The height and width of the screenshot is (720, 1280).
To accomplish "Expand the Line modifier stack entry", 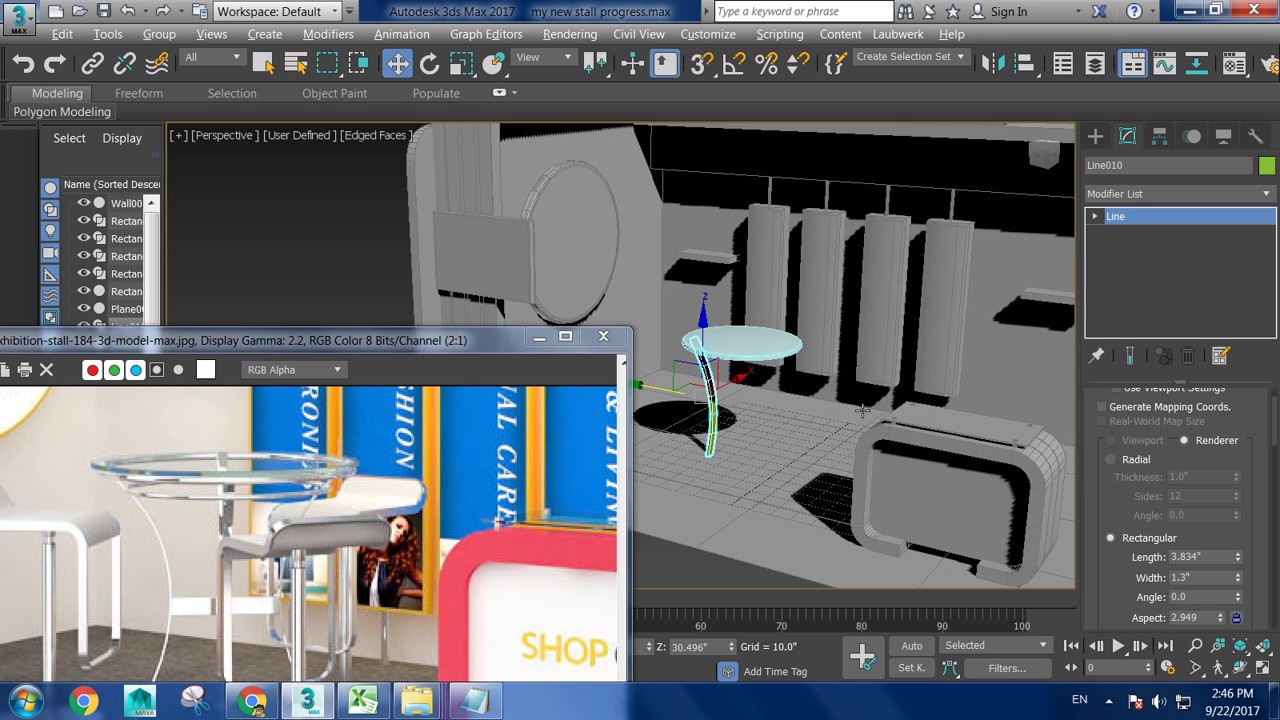I will (x=1095, y=217).
